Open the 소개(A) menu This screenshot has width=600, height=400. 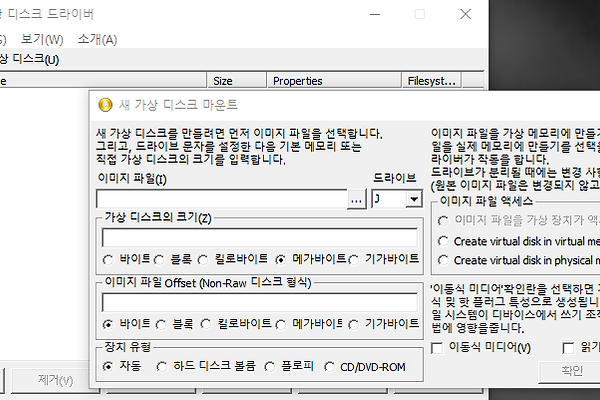[x=97, y=40]
